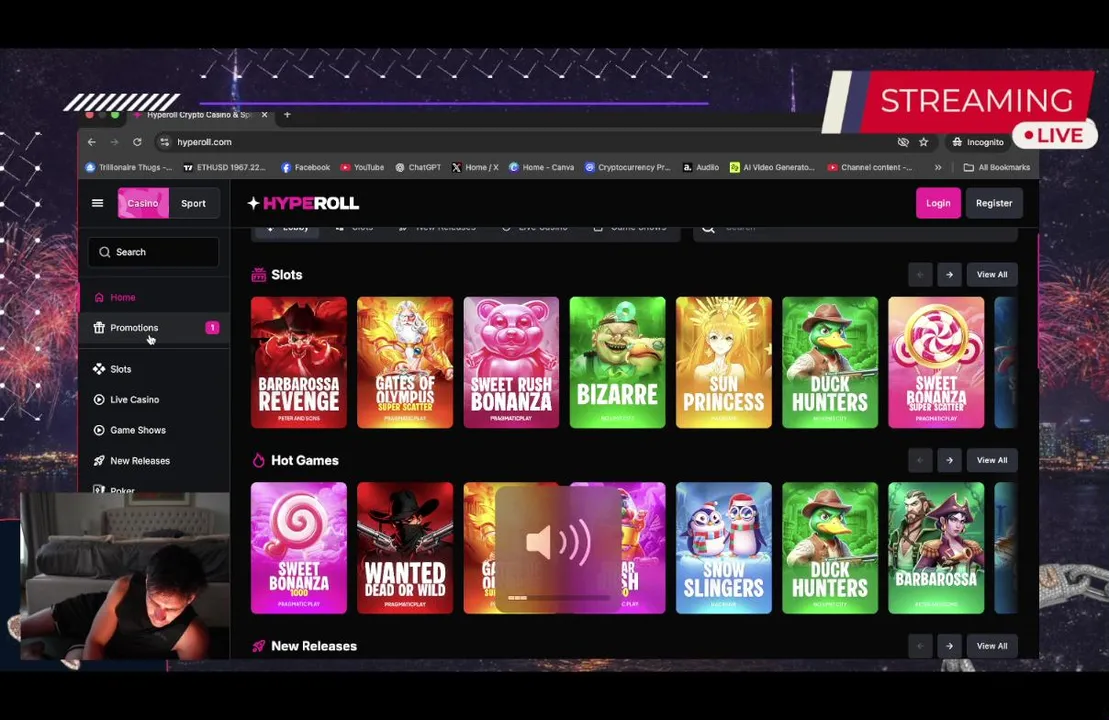Open the Home / X bookmark
Viewport: 1109px width, 720px height.
pos(475,168)
